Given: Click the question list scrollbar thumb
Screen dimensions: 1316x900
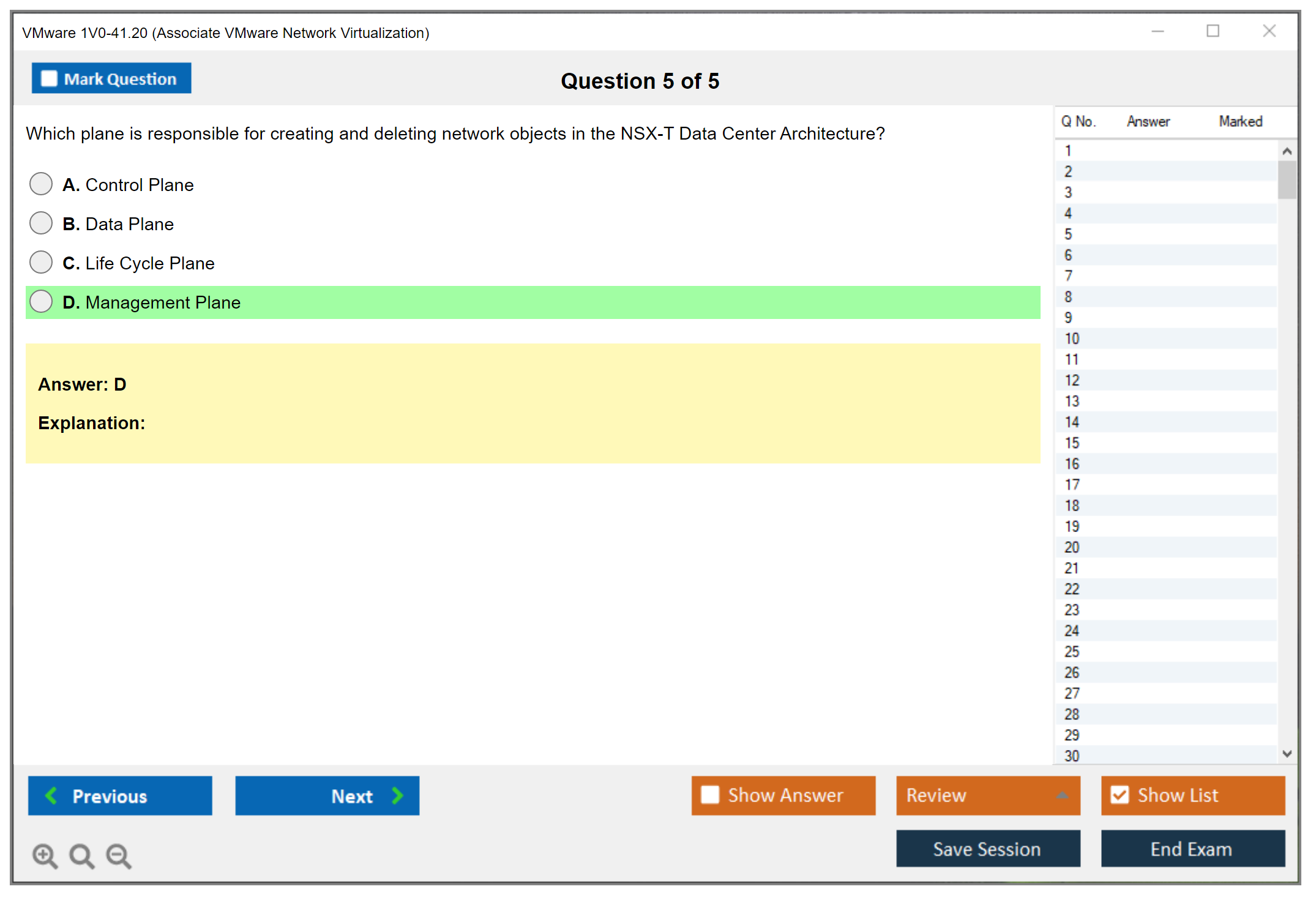Looking at the screenshot, I should tap(1287, 179).
